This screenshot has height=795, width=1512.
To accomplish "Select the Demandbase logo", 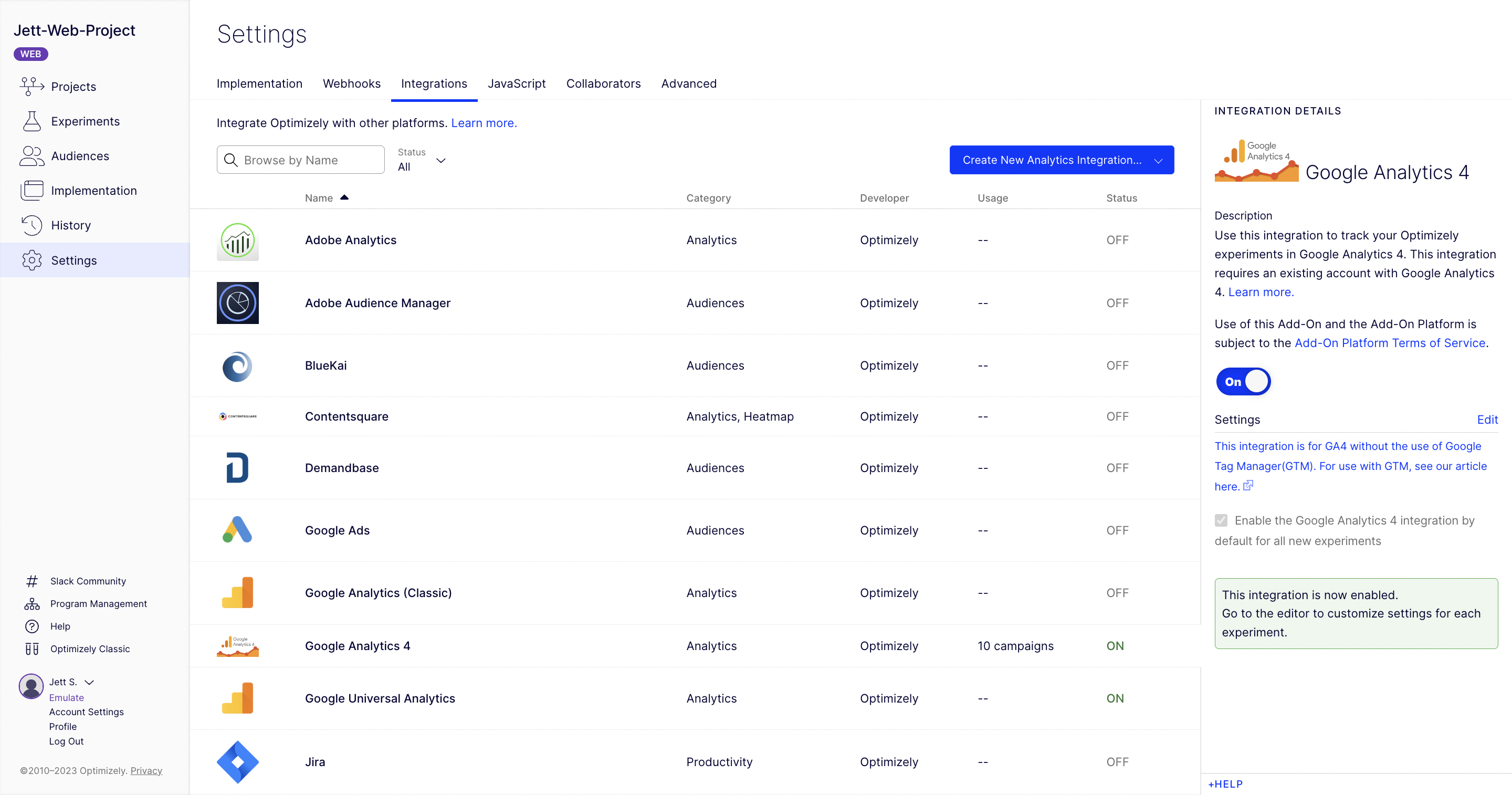I will tap(238, 468).
